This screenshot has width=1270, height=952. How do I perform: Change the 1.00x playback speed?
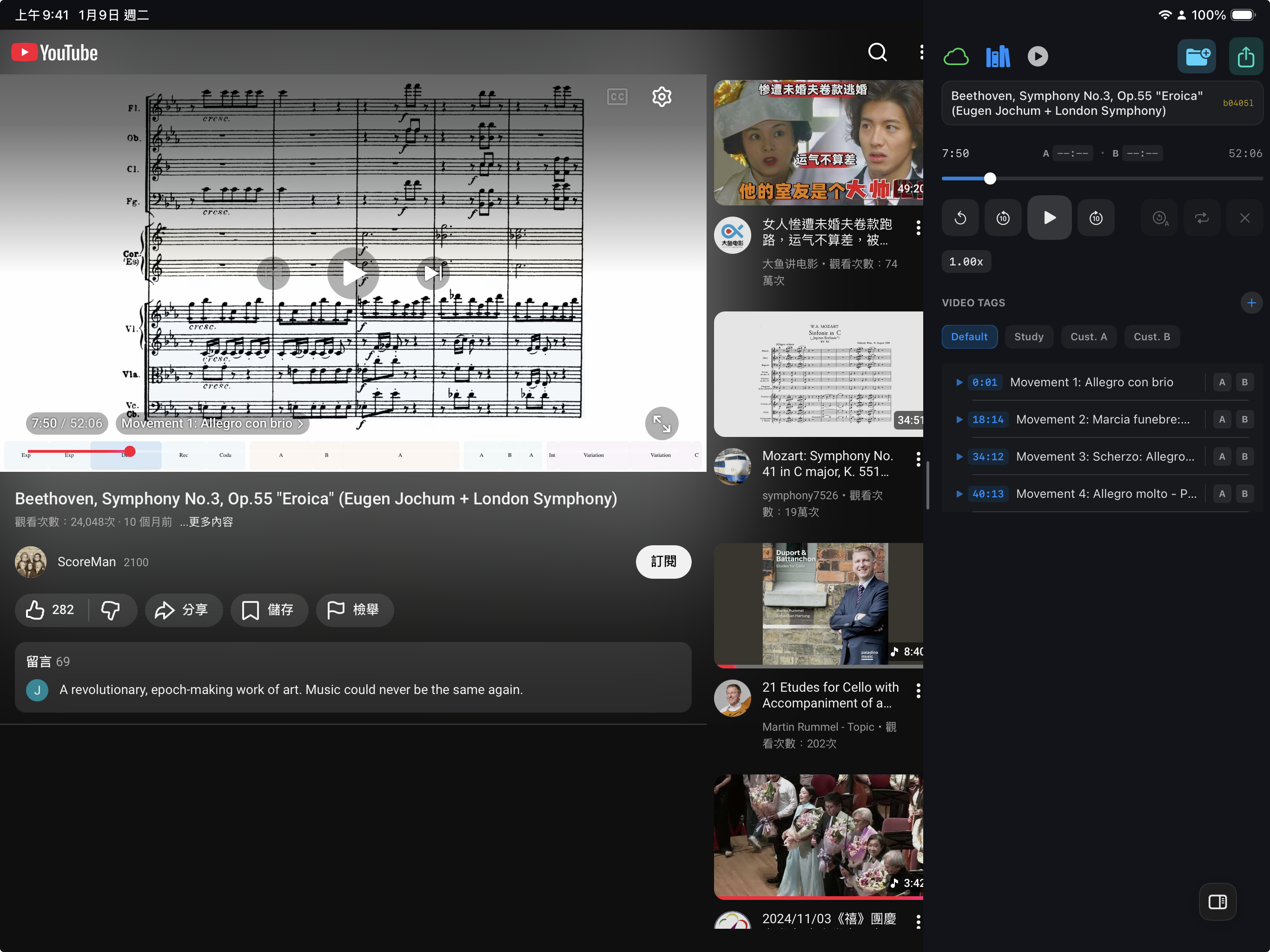[x=966, y=262]
